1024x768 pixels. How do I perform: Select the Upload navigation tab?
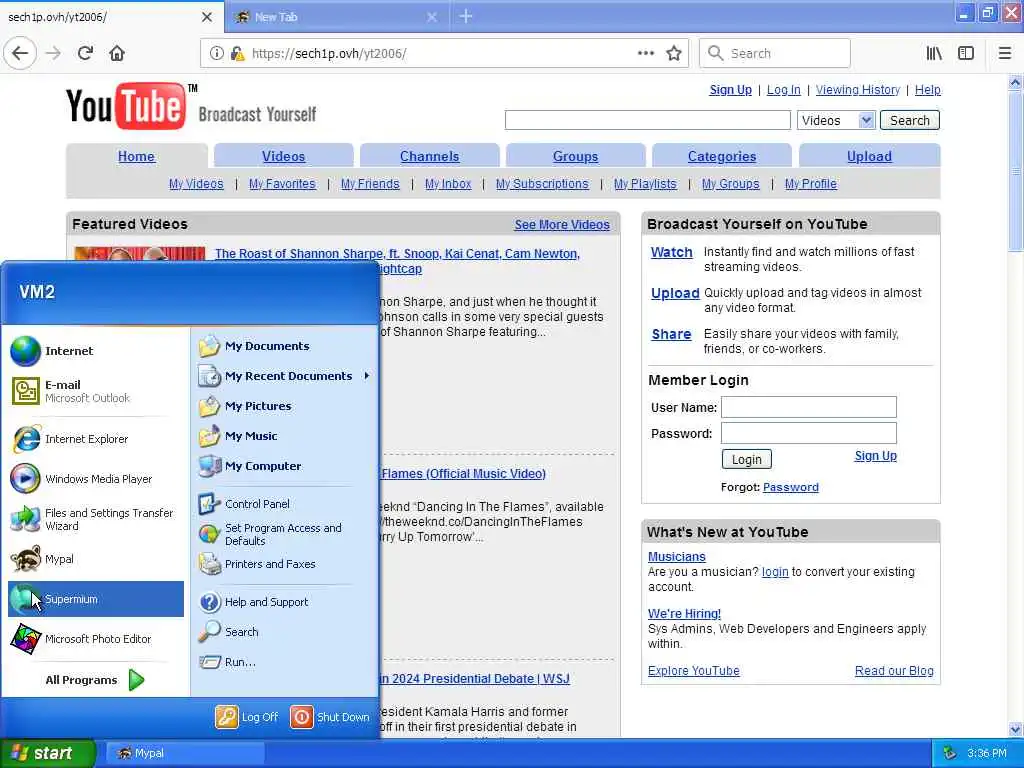click(x=869, y=157)
